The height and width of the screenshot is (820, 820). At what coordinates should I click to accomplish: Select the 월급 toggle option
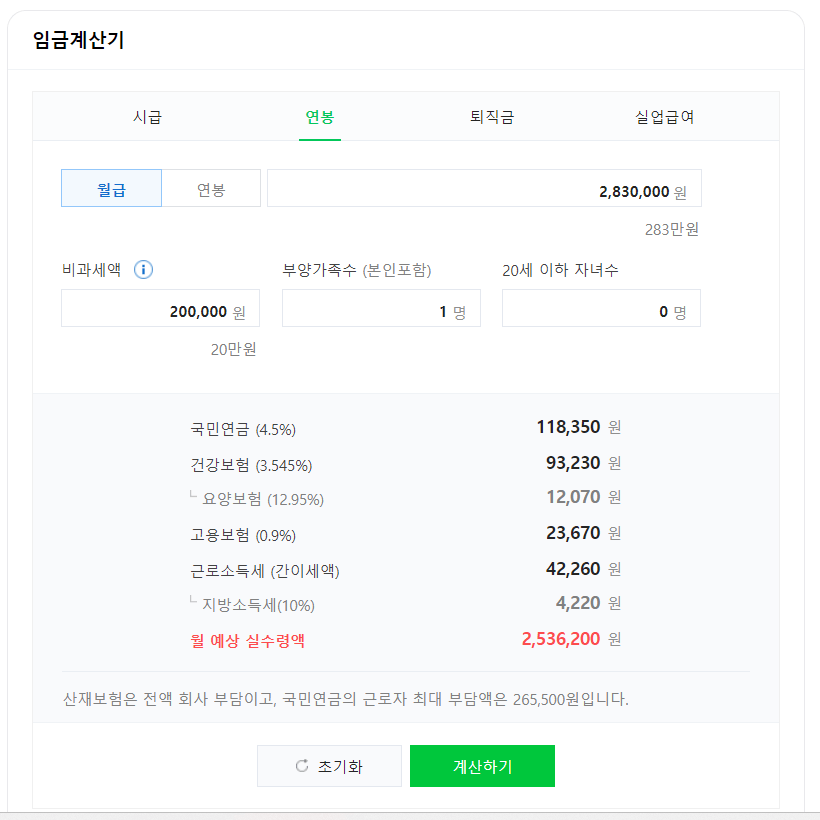click(111, 188)
